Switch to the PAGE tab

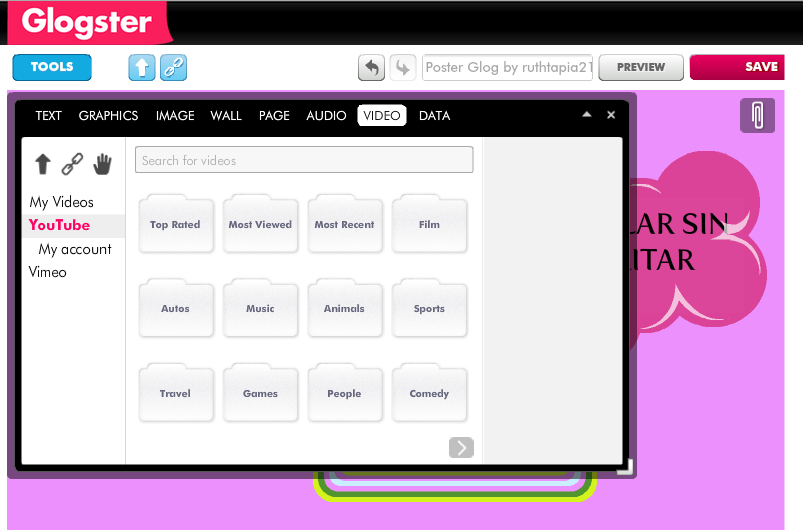274,116
